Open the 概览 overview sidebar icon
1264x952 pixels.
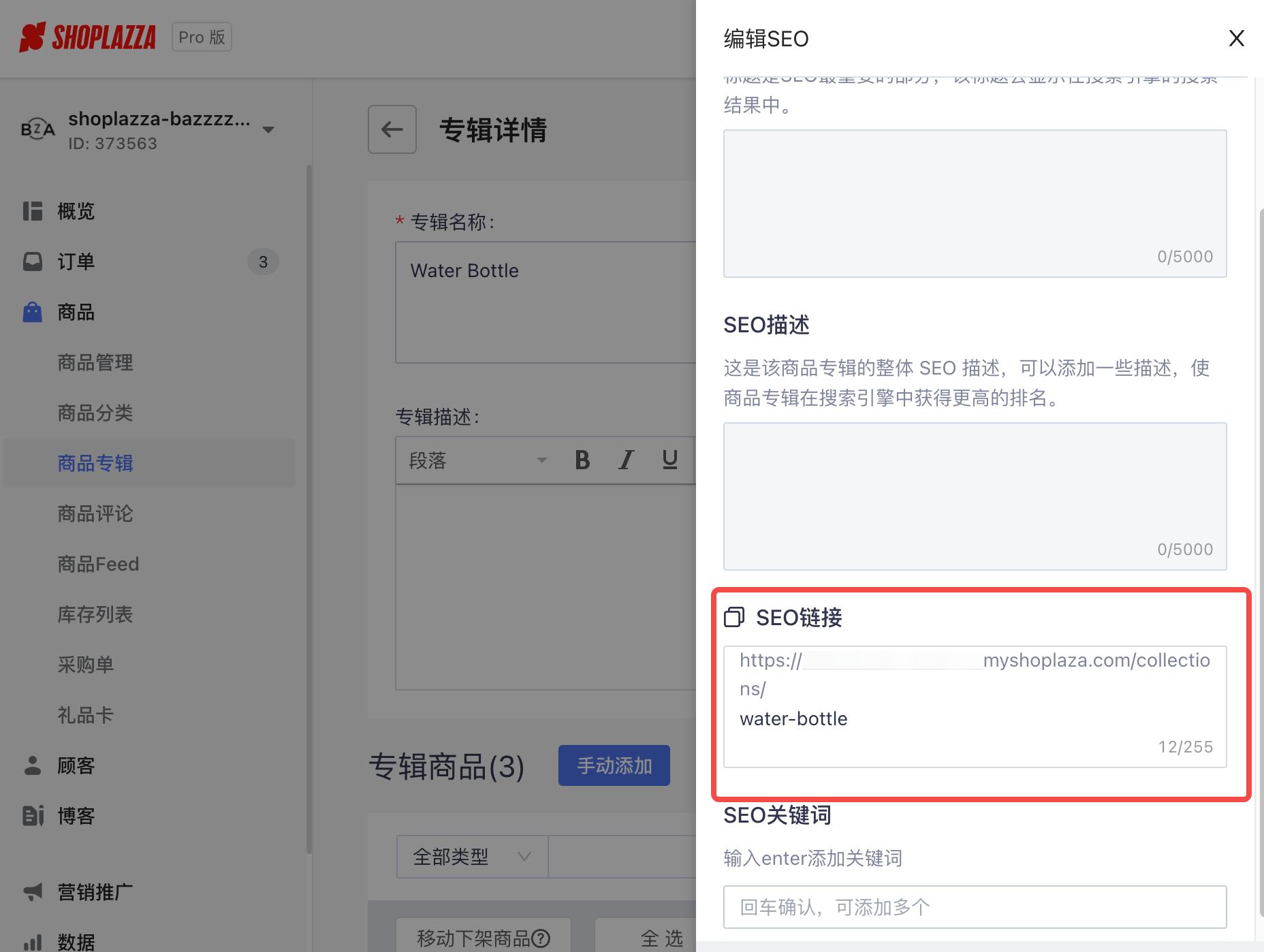[32, 210]
